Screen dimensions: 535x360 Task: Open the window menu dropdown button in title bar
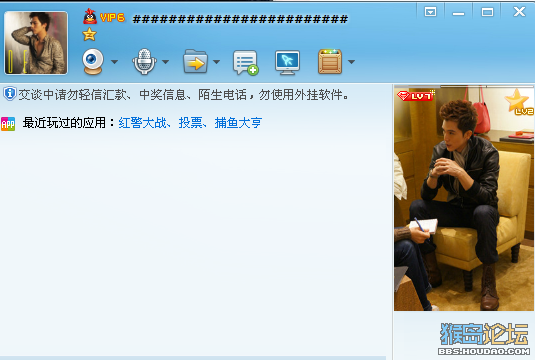[x=430, y=12]
